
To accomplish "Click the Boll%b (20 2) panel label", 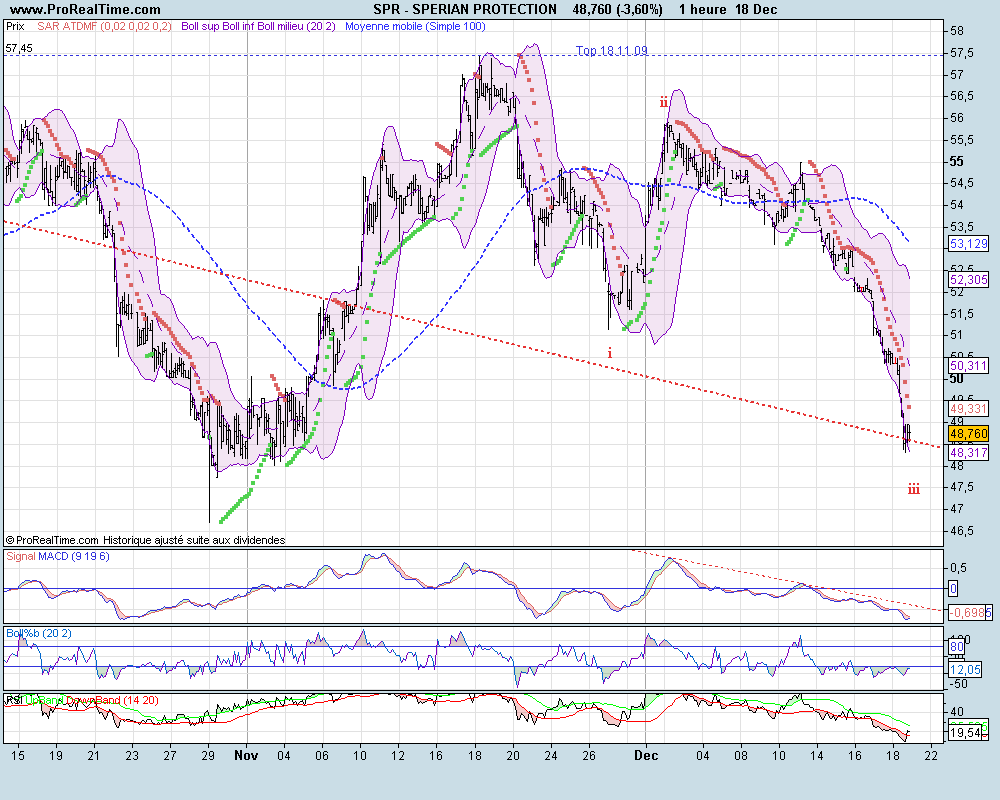I will tap(38, 633).
